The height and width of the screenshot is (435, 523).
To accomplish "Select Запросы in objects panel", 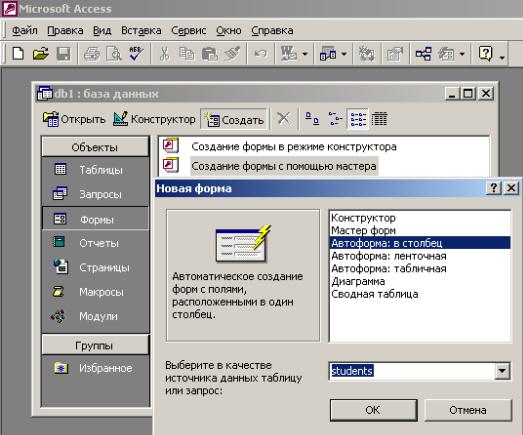I will pyautogui.click(x=95, y=194).
